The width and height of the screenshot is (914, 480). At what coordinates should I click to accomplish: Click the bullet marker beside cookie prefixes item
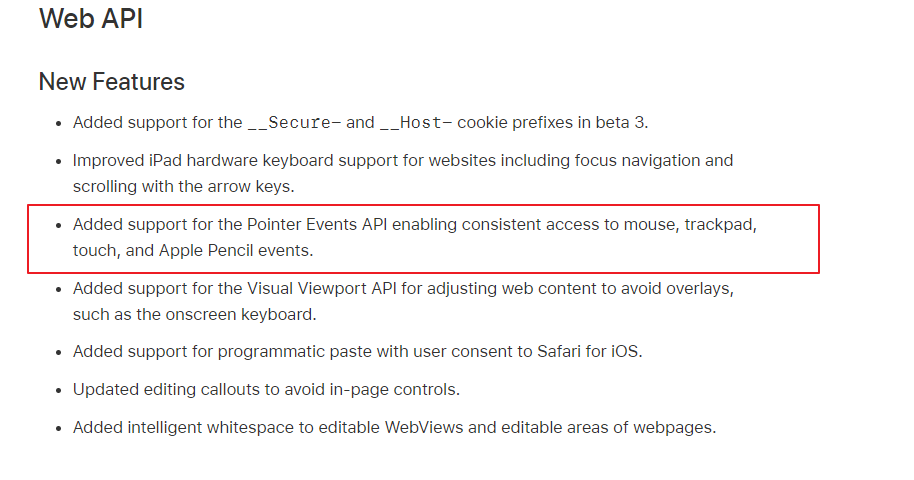click(58, 124)
